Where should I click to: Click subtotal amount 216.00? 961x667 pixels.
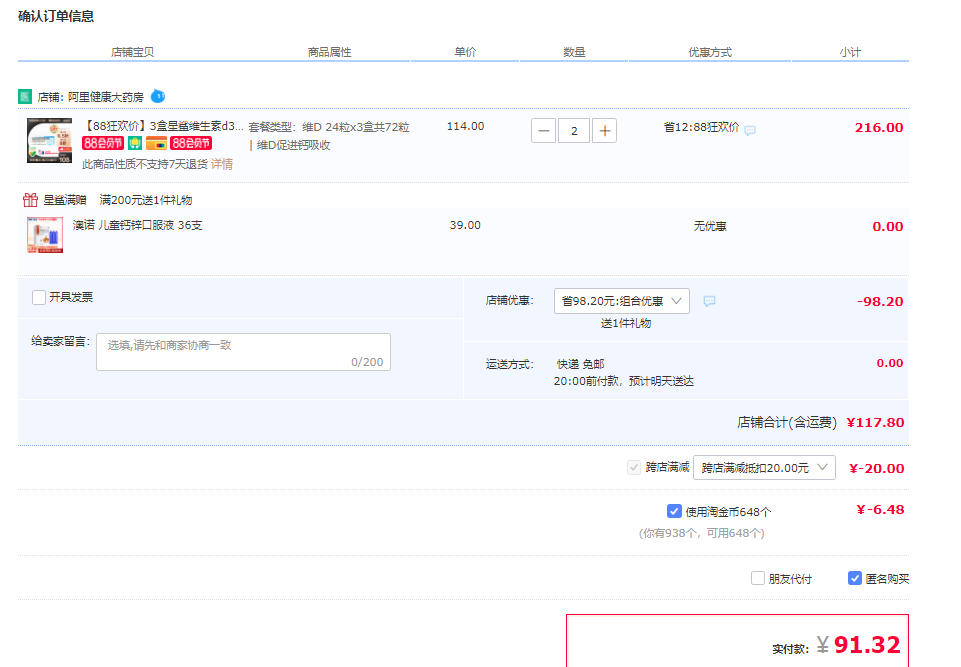click(x=879, y=128)
